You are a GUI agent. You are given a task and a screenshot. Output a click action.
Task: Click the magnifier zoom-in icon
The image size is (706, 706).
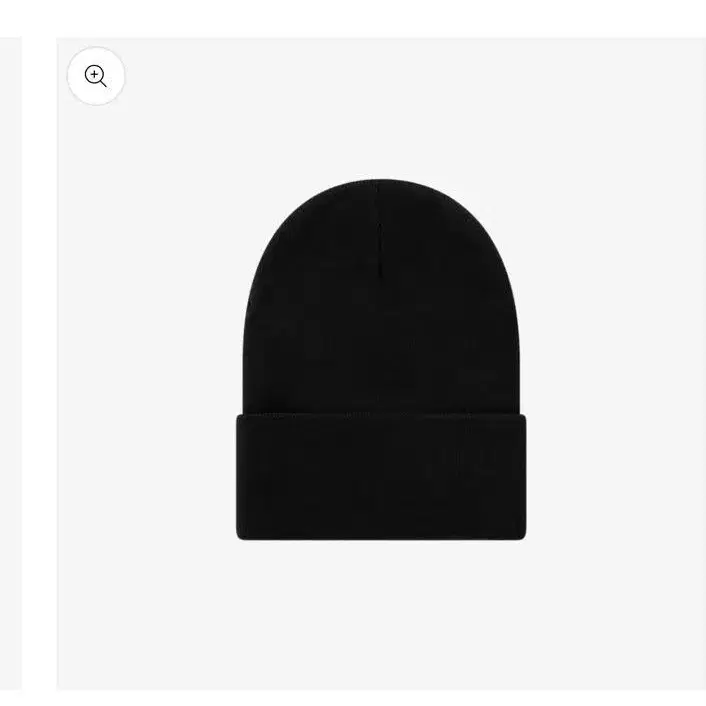click(x=95, y=76)
